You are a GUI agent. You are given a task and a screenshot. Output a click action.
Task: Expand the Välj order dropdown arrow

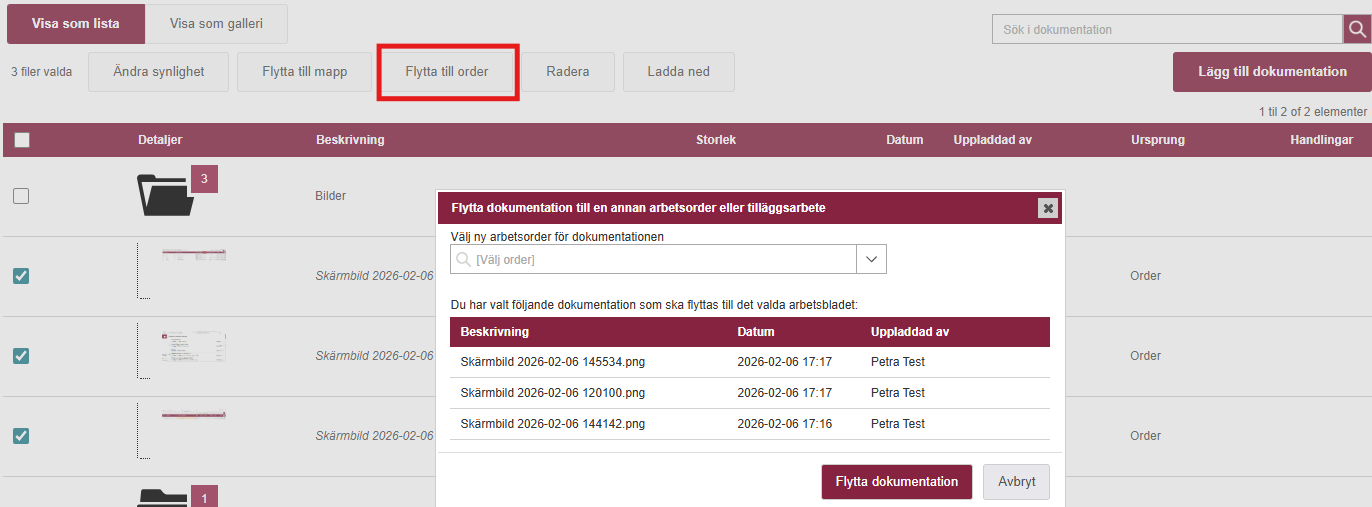pos(871,259)
